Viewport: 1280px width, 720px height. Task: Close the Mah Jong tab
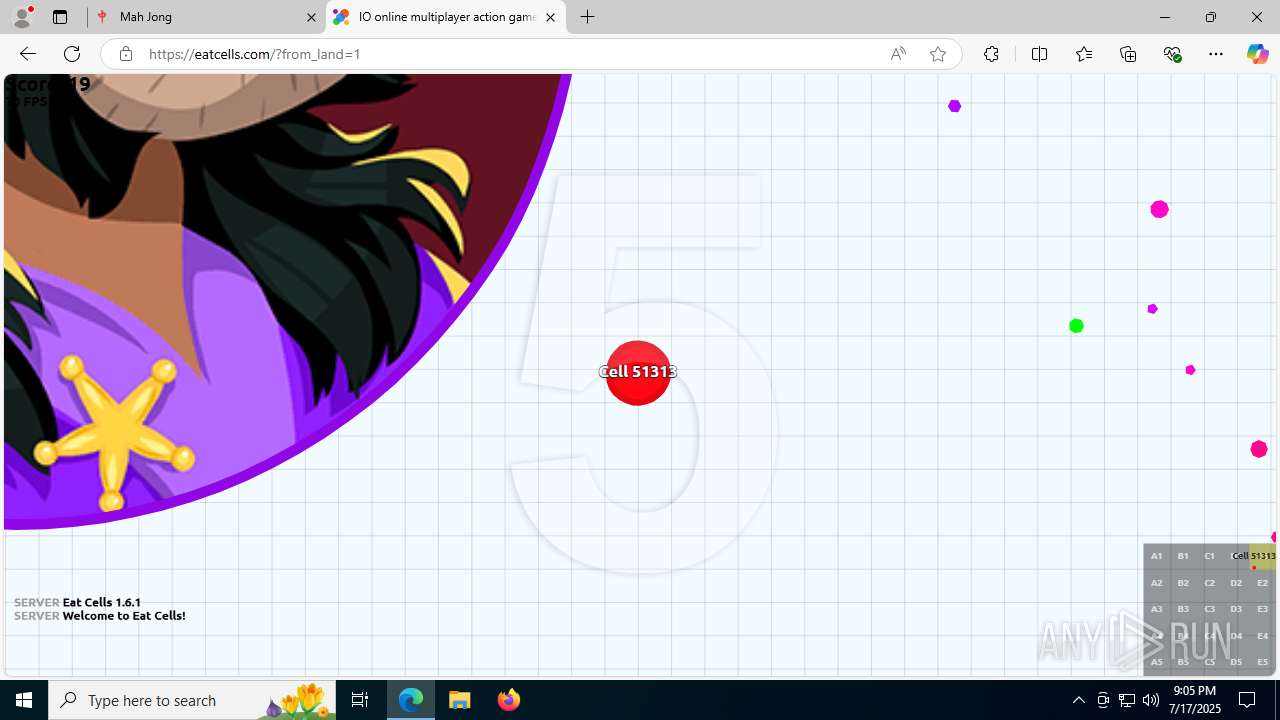click(x=311, y=17)
